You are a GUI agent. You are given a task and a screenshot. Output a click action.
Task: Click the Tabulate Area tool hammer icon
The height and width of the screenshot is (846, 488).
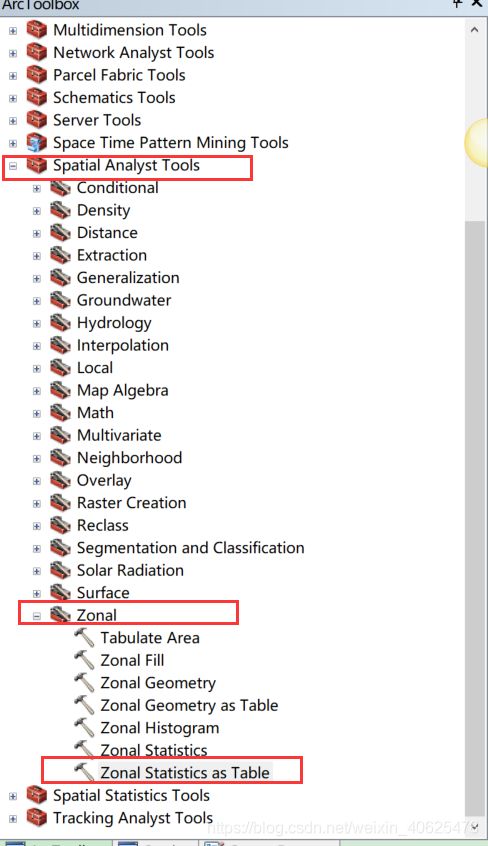[84, 637]
